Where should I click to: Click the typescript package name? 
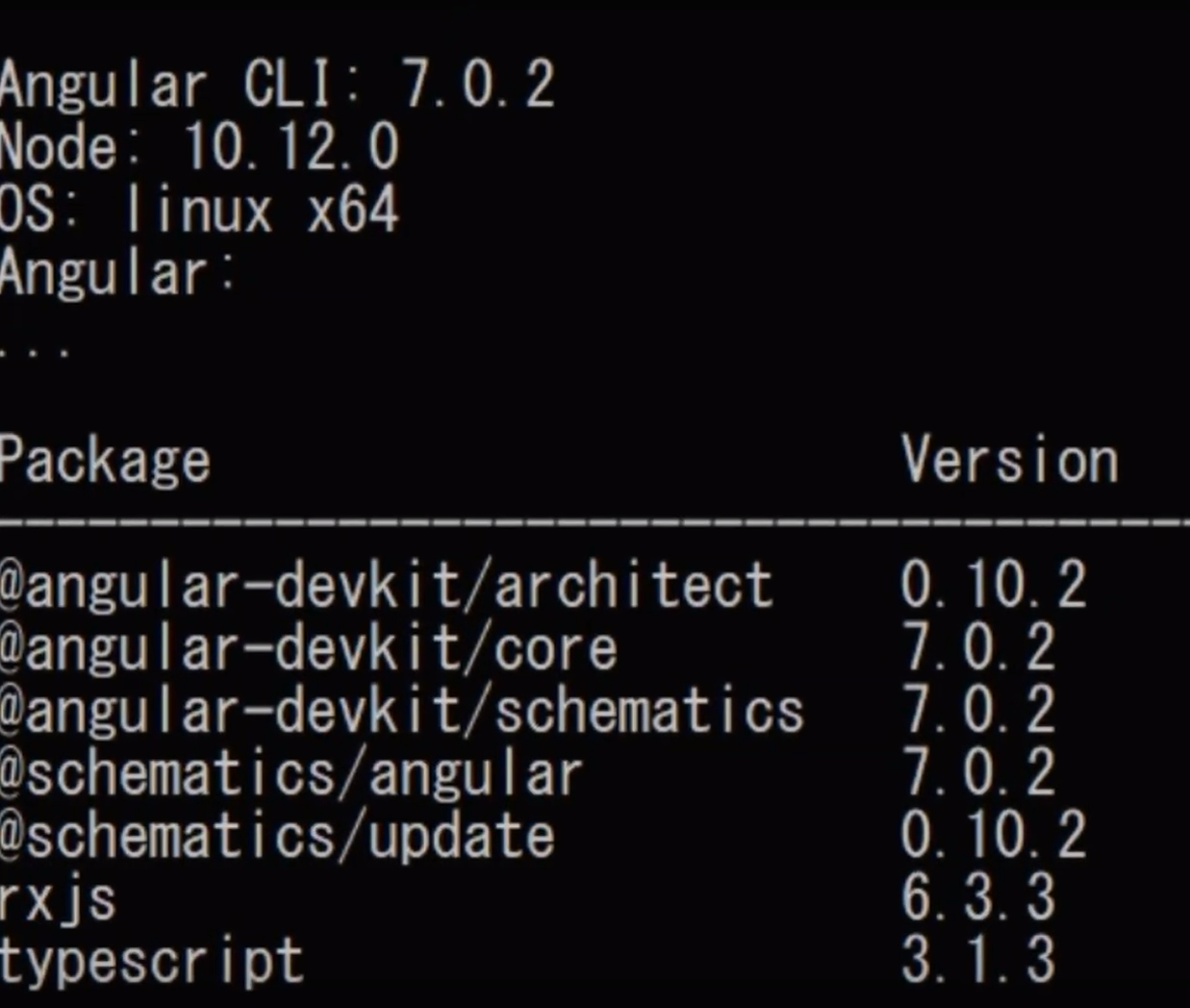(152, 962)
